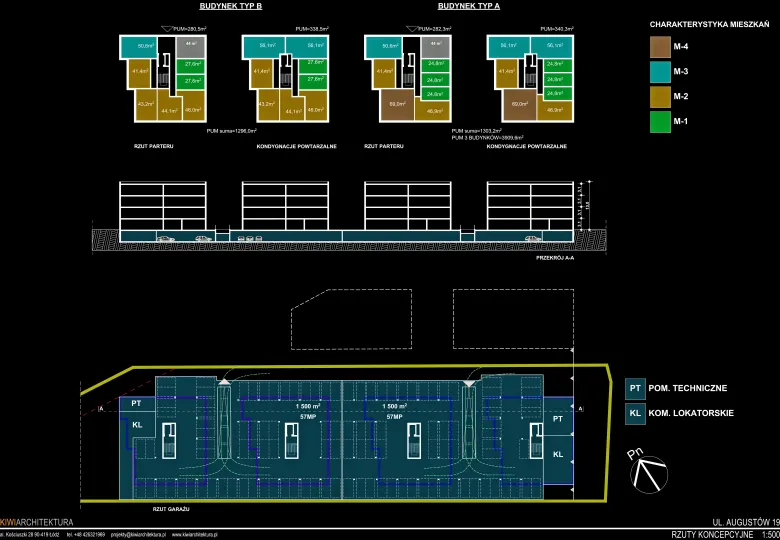This screenshot has width=780, height=540.
Task: Select the KL legend box icon
Action: click(634, 413)
